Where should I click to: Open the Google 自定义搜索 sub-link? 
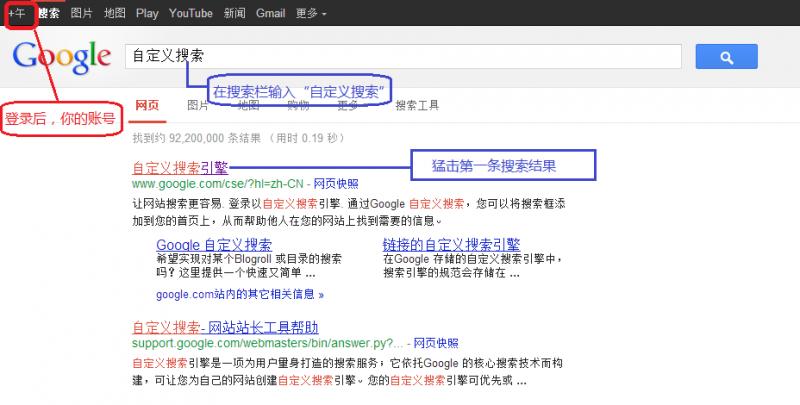click(214, 244)
